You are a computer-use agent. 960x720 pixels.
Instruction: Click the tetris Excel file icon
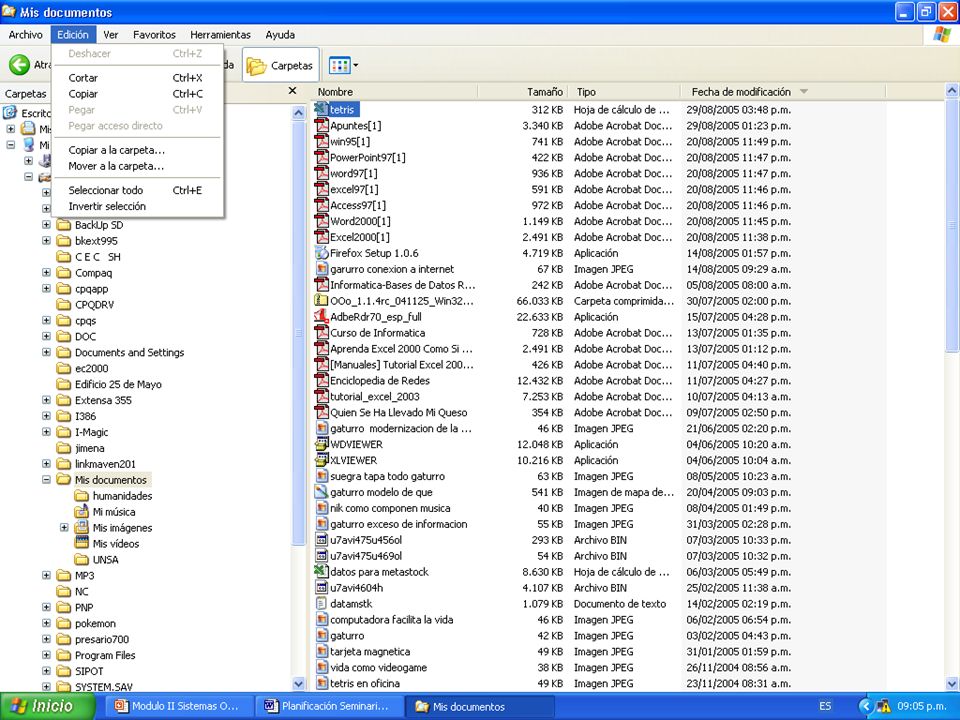[x=321, y=109]
